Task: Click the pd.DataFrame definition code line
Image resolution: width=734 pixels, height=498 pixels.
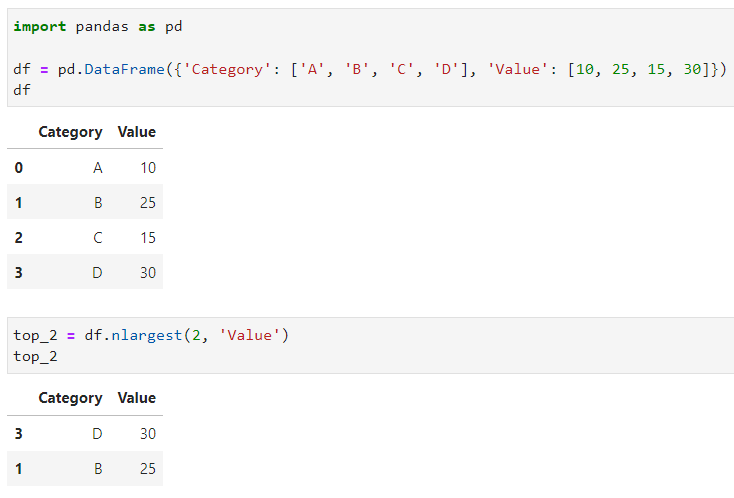Action: pyautogui.click(x=370, y=69)
